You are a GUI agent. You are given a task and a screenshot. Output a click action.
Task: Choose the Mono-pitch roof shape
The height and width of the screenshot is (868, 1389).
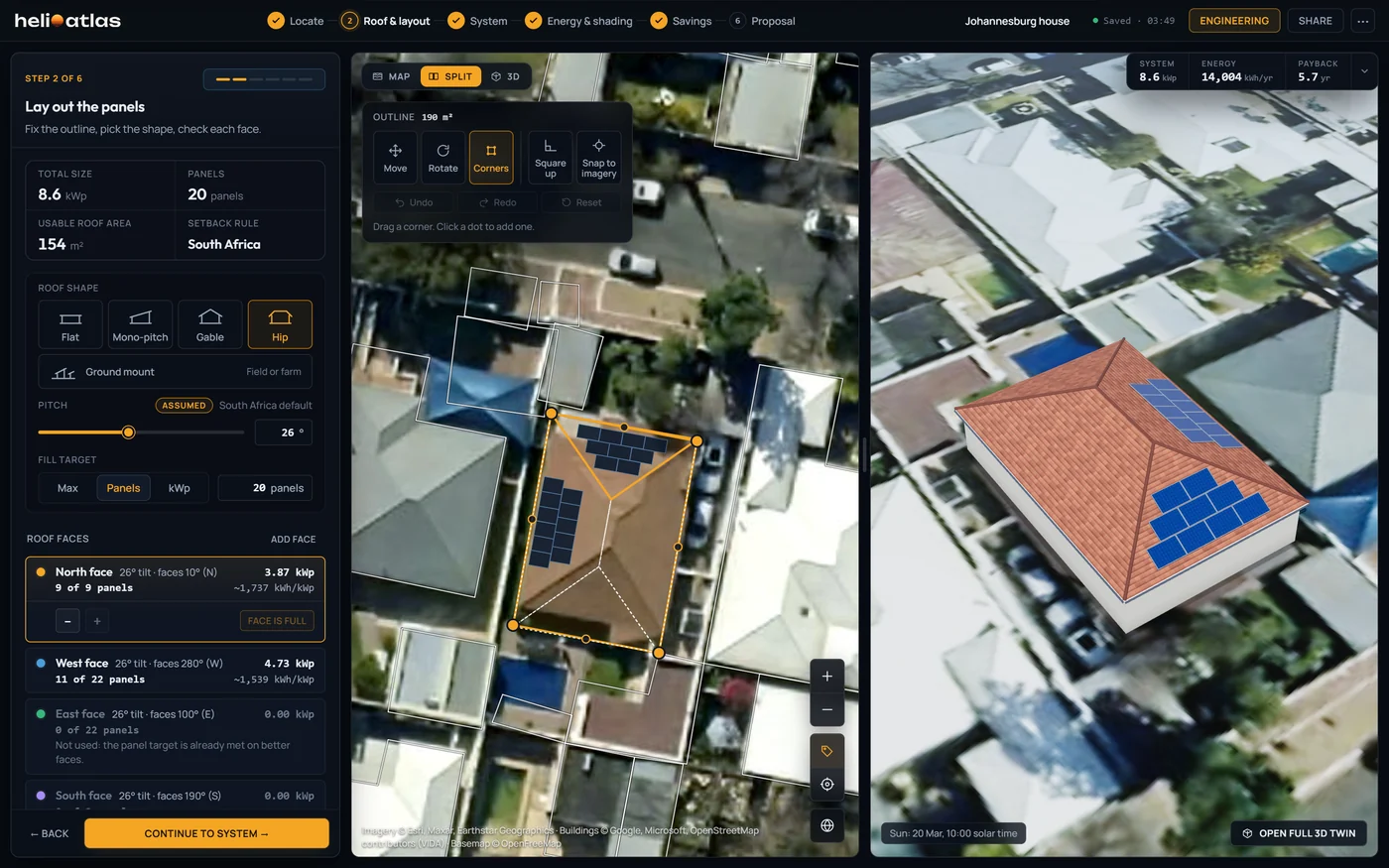140,324
